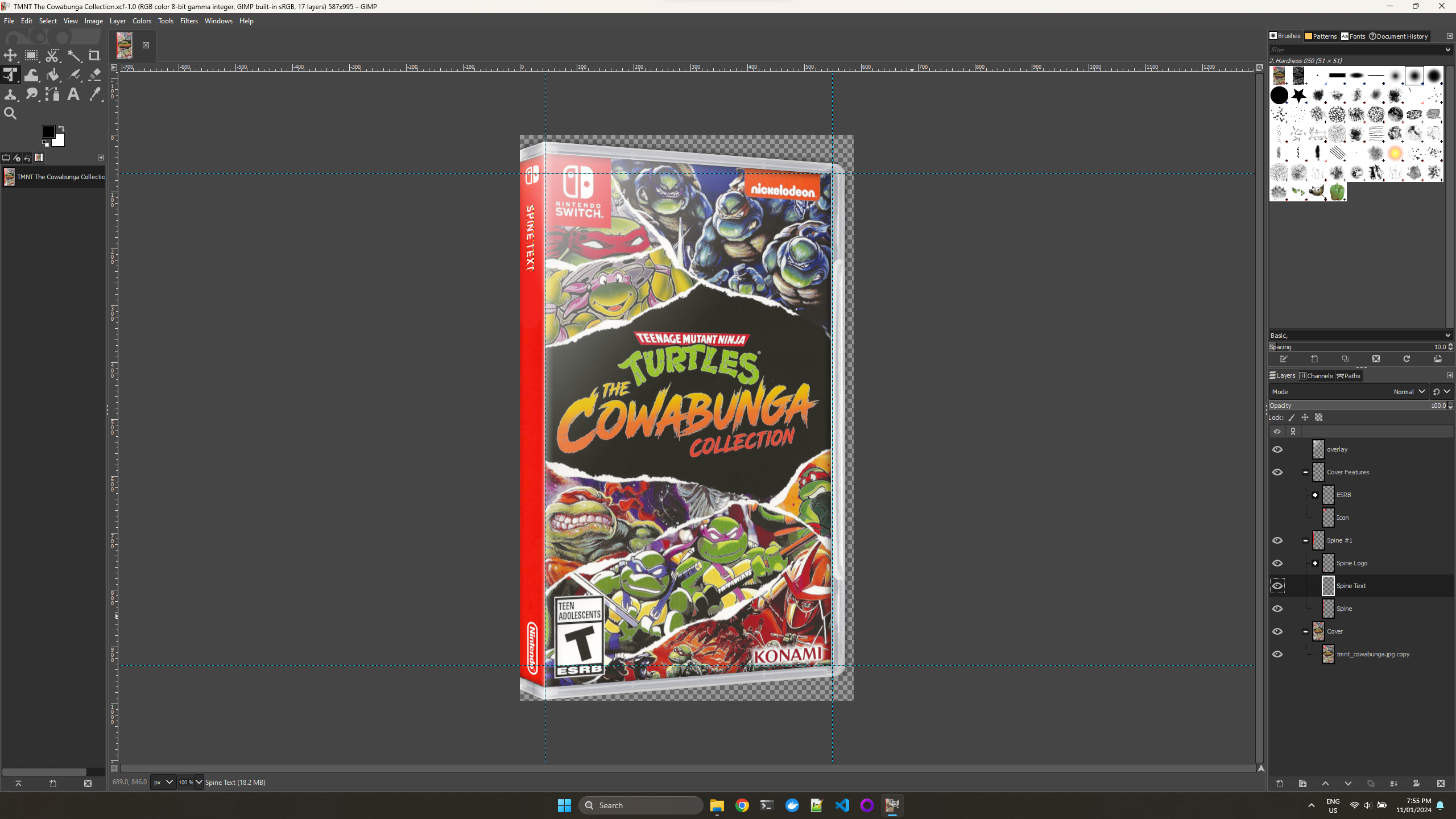Select the Zoom magnifier tool

click(x=10, y=114)
